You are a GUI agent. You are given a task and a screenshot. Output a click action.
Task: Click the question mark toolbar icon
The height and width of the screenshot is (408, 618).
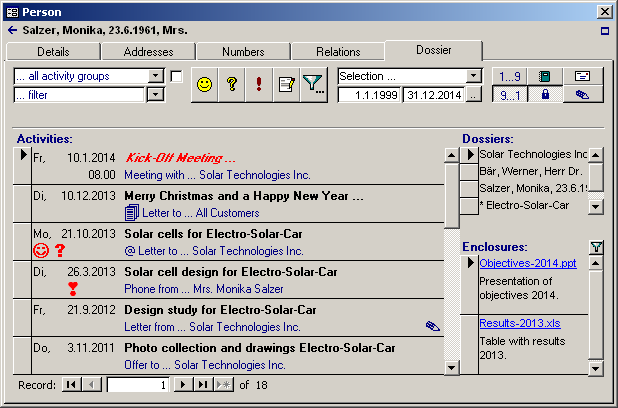[x=231, y=86]
